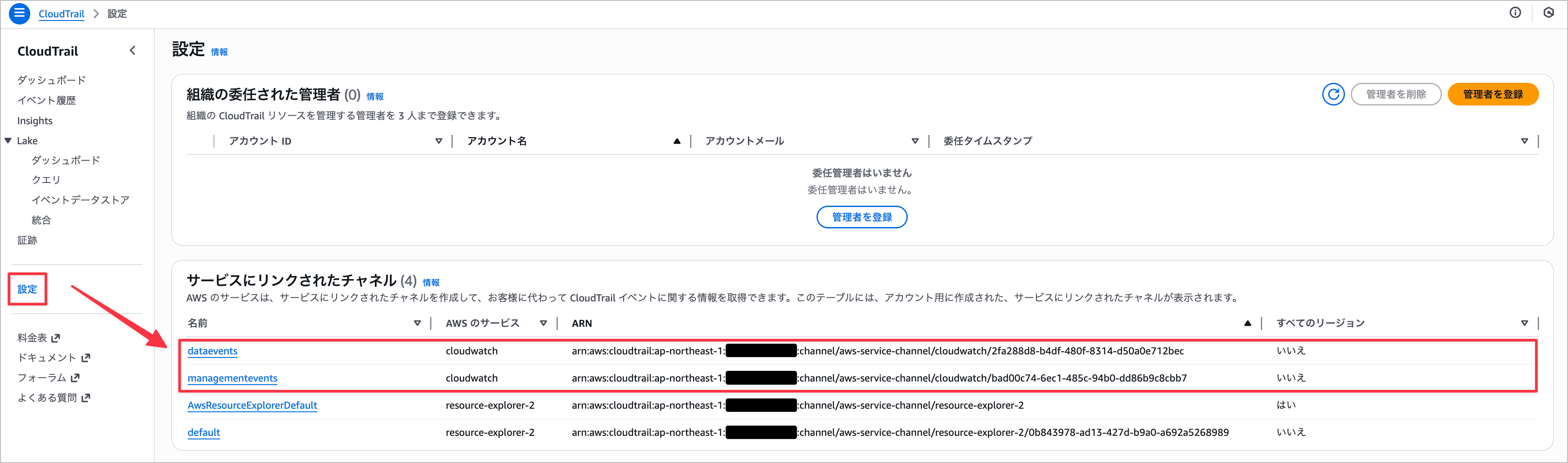The image size is (1568, 463).
Task: Click the ARN column header
Action: tap(582, 324)
